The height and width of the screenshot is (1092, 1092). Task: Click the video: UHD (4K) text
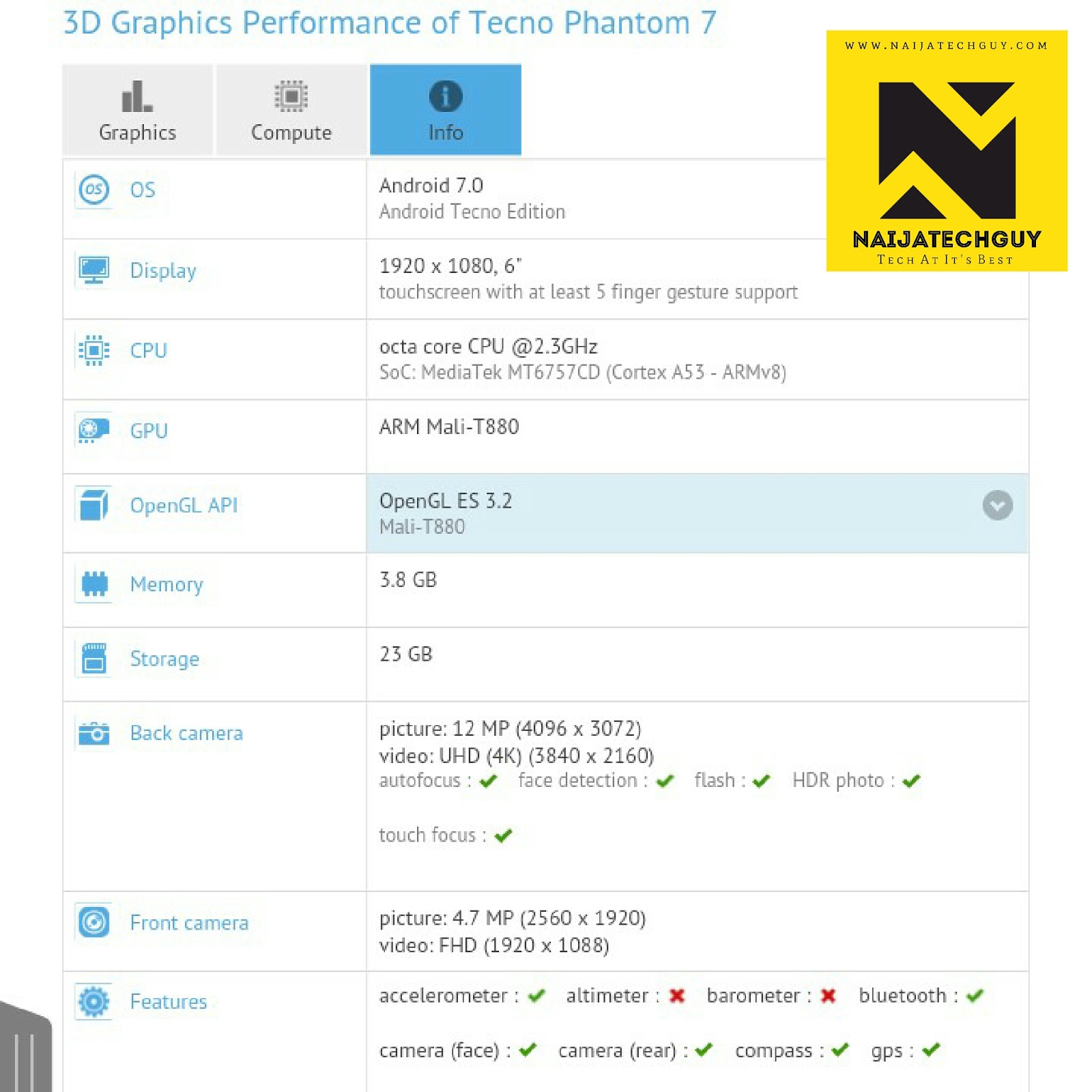pos(517,756)
